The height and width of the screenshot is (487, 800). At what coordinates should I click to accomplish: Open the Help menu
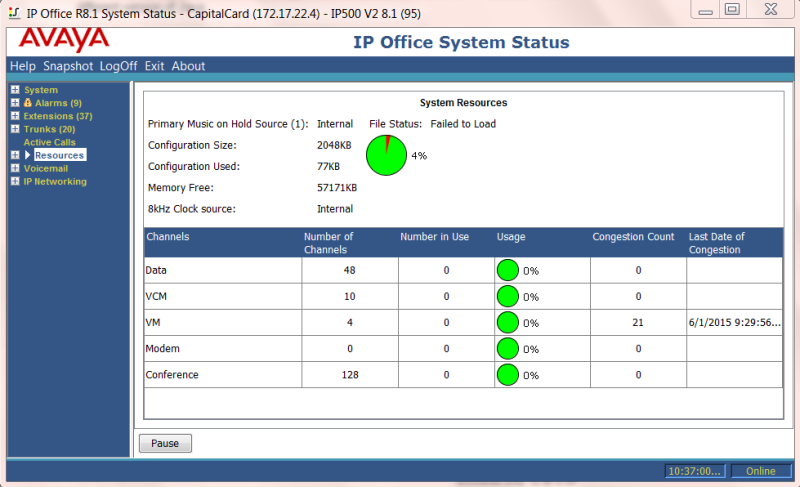(x=23, y=66)
